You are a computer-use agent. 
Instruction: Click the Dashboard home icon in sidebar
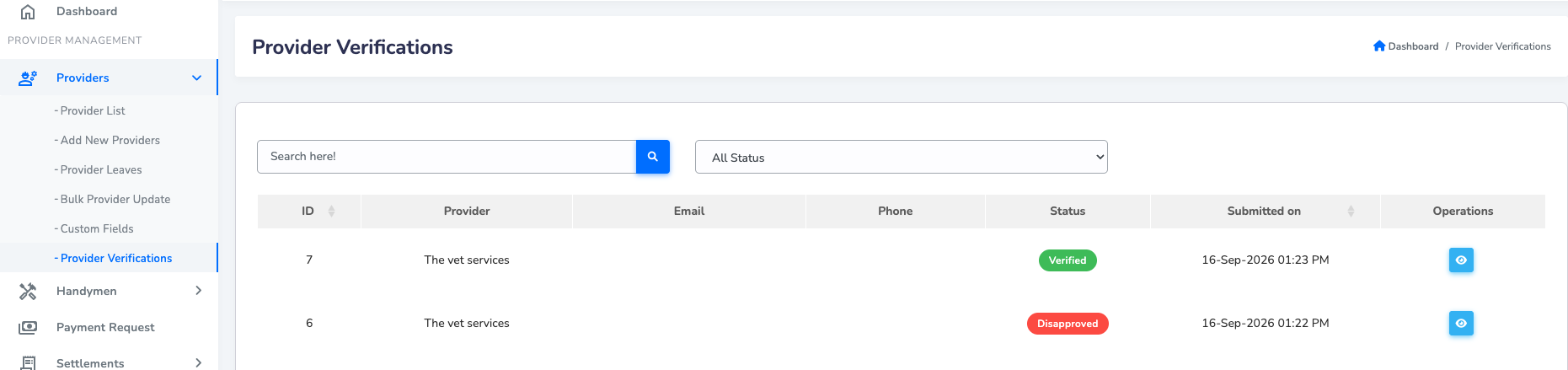click(x=28, y=12)
